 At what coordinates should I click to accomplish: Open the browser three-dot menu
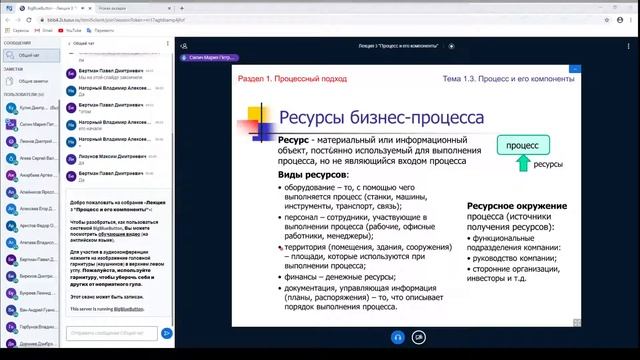pyautogui.click(x=631, y=20)
